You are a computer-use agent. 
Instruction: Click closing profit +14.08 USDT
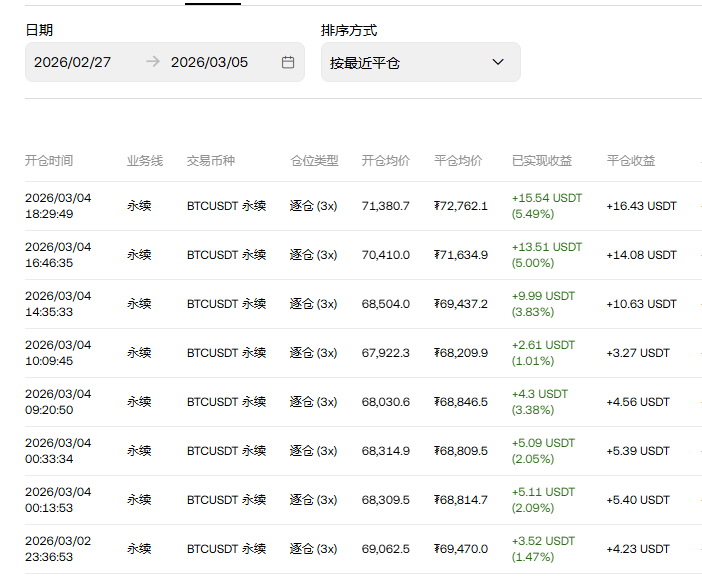point(641,255)
